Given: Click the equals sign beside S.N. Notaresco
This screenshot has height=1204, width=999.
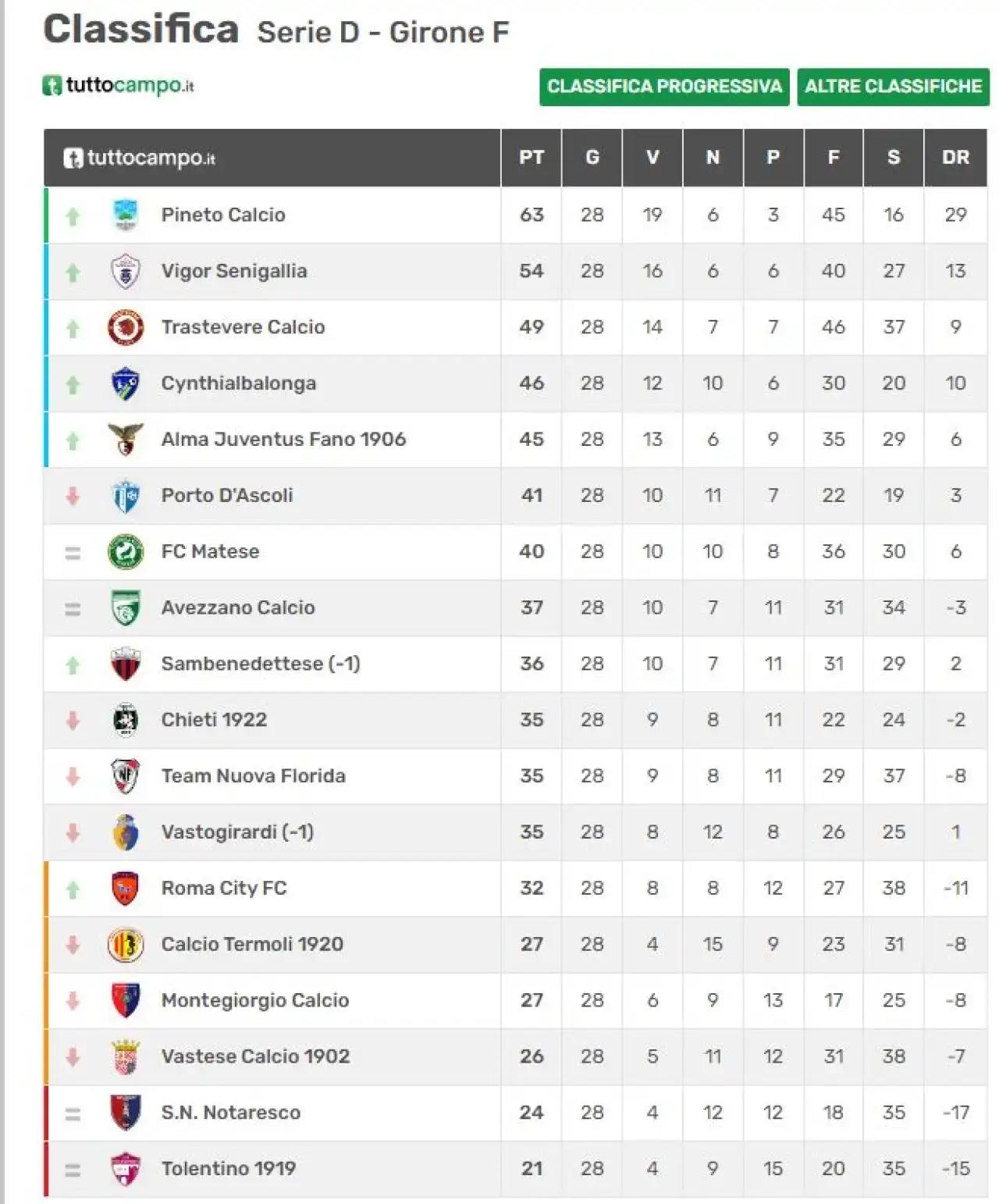Looking at the screenshot, I should (x=73, y=1114).
